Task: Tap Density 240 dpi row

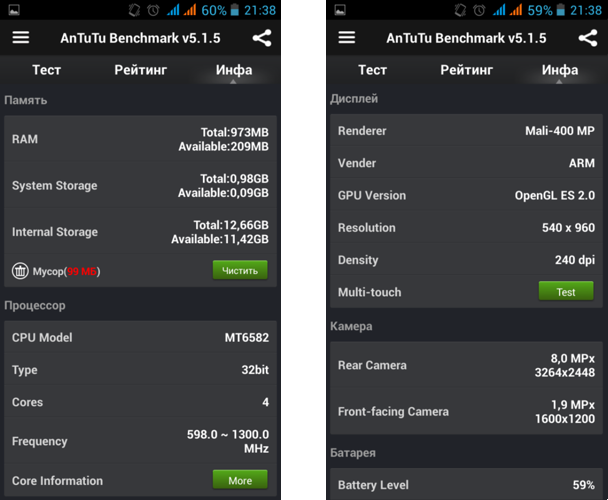Action: click(x=466, y=260)
